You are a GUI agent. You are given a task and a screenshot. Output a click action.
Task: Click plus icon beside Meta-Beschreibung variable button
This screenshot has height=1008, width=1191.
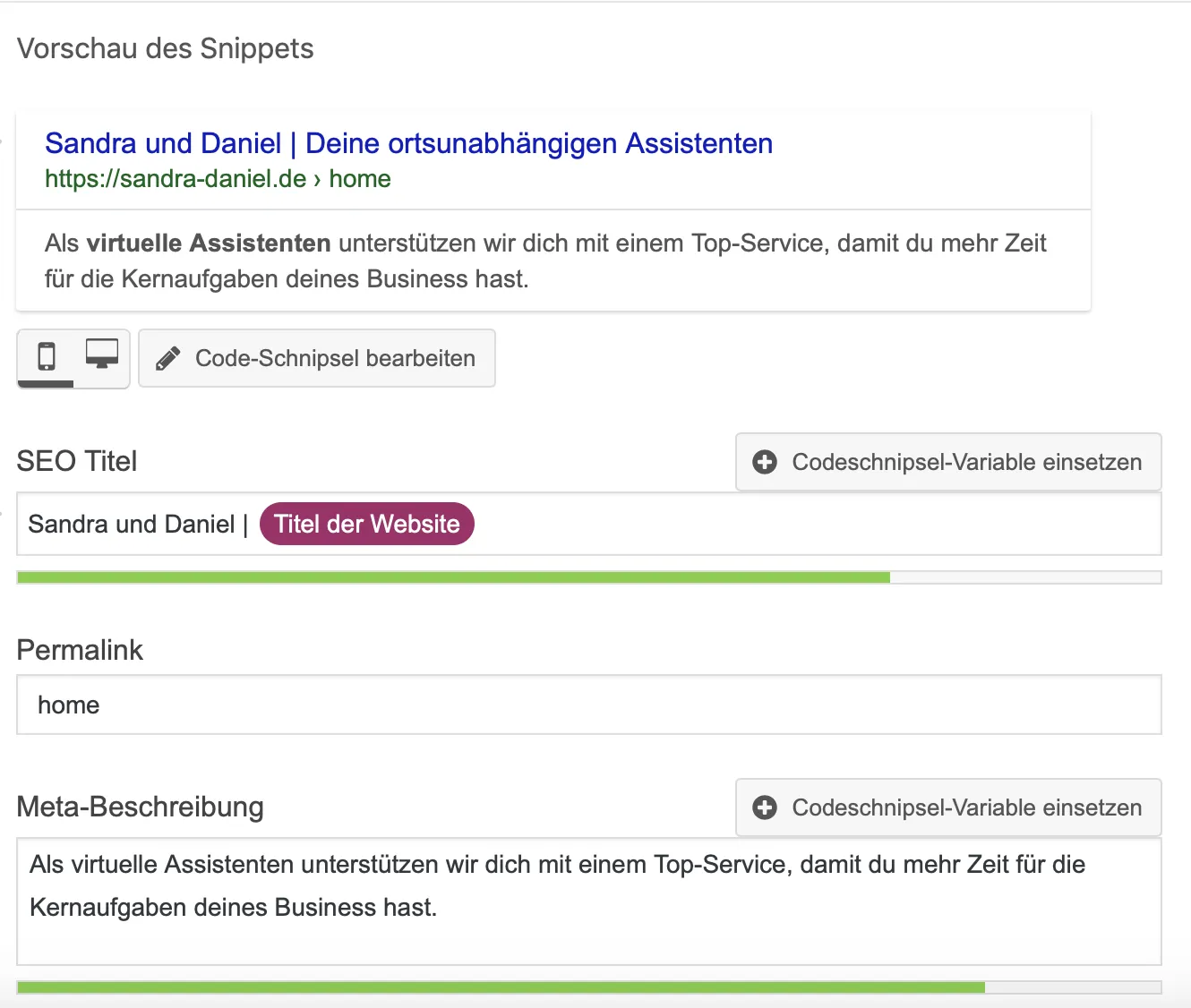(x=765, y=807)
